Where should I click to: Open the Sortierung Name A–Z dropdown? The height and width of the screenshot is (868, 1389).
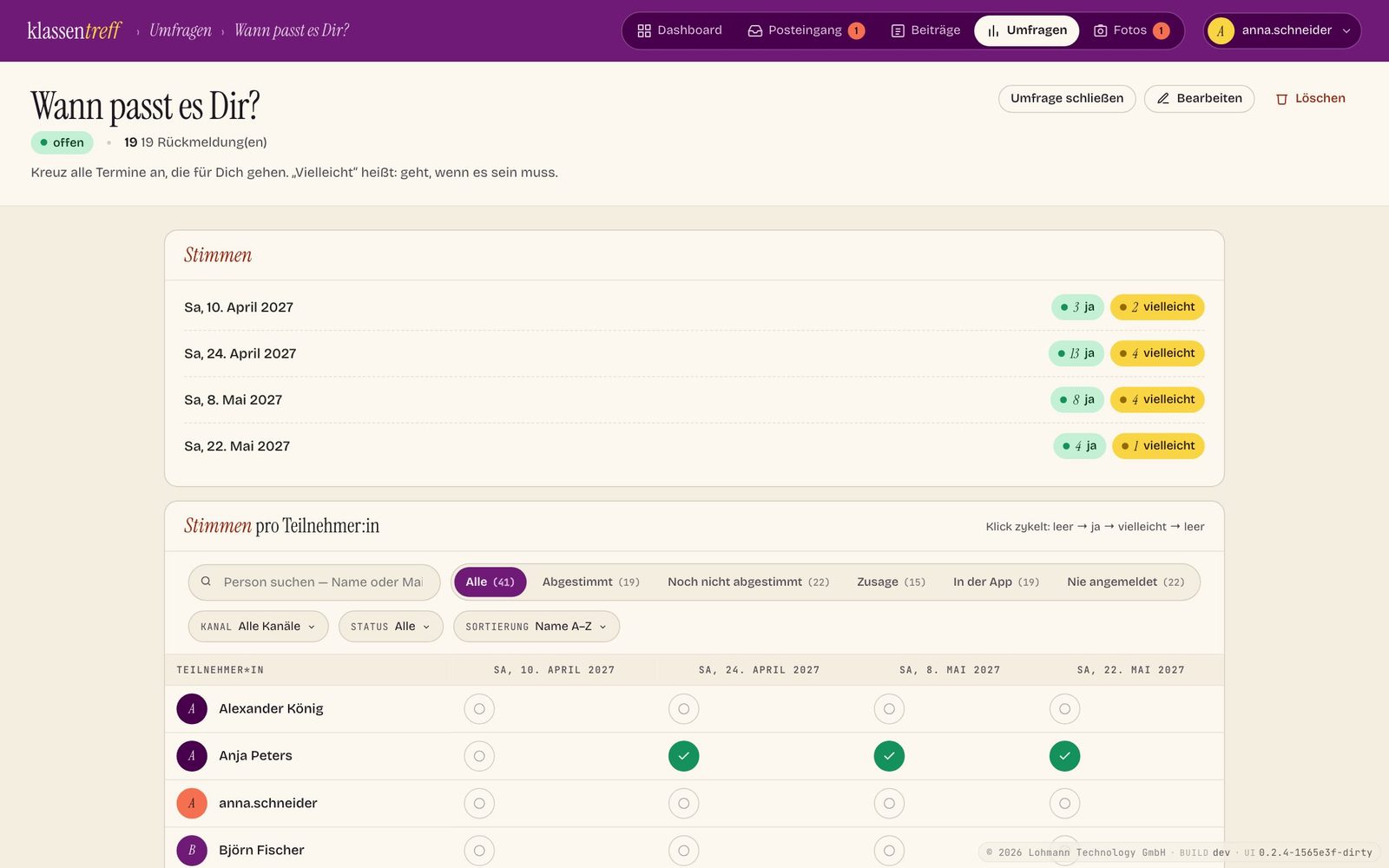tap(537, 627)
